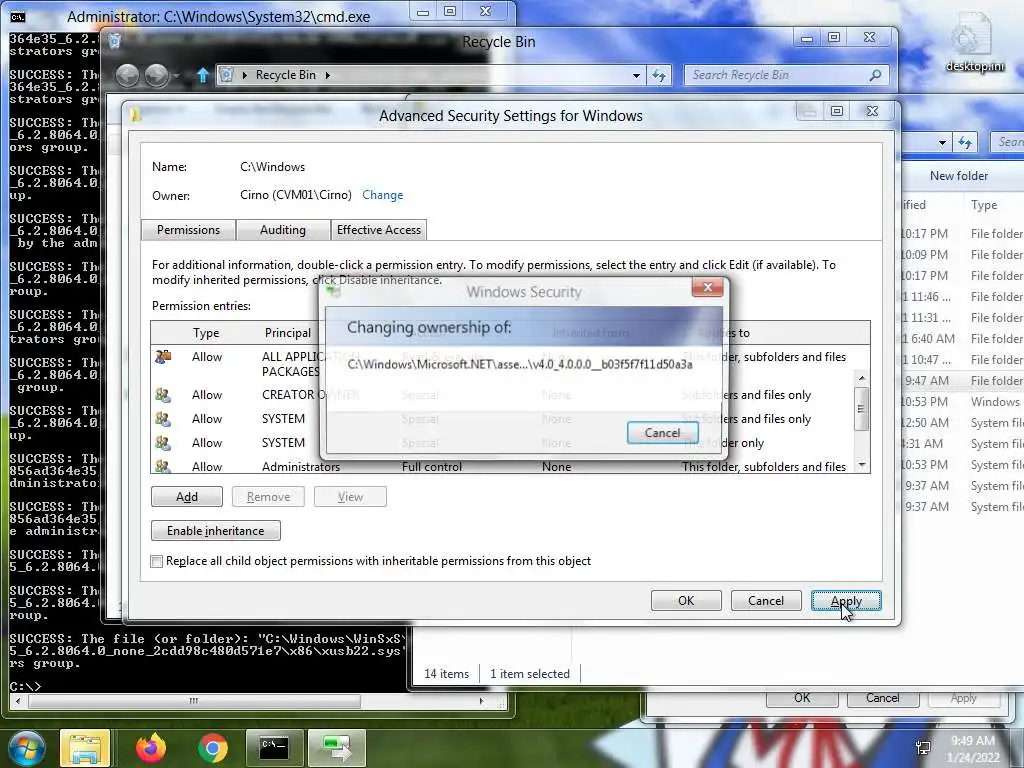The width and height of the screenshot is (1024, 768).
Task: Click the 14 items status text
Action: 446,674
